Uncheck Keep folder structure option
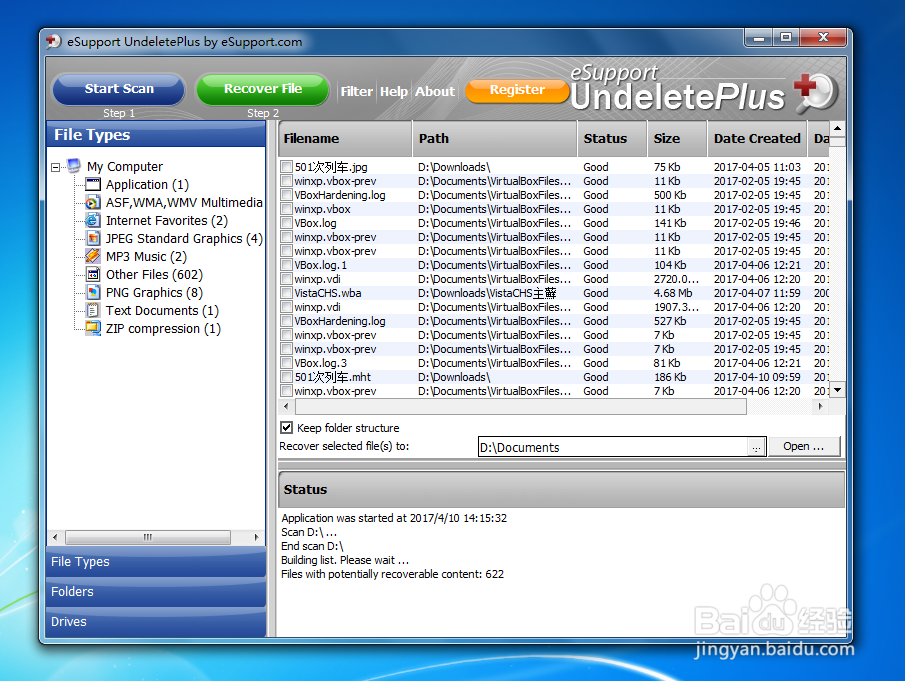The image size is (905, 681). tap(286, 428)
